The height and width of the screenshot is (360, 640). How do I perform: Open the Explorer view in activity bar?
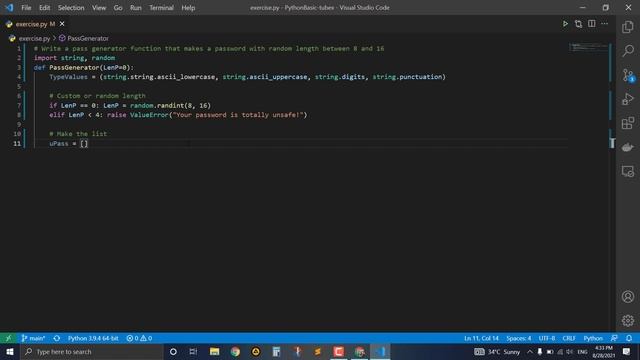(628, 27)
